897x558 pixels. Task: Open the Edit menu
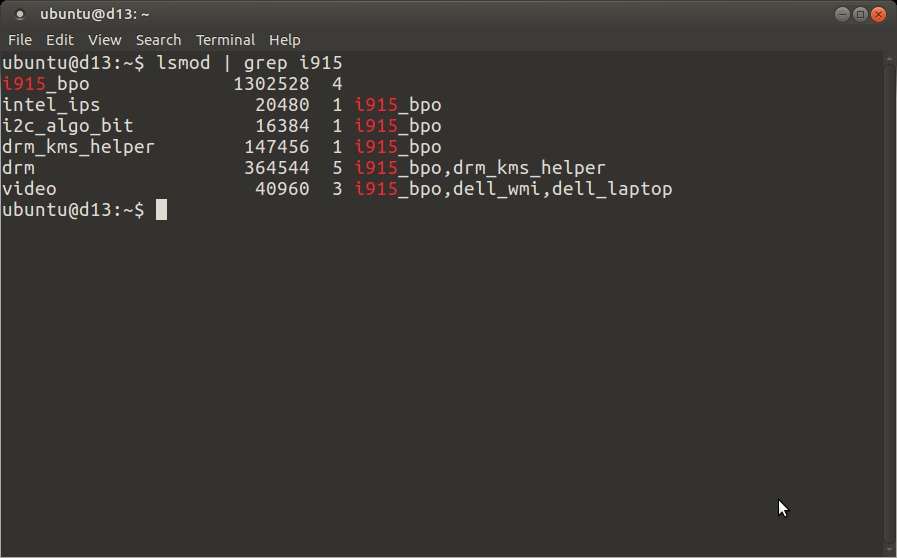pyautogui.click(x=59, y=40)
